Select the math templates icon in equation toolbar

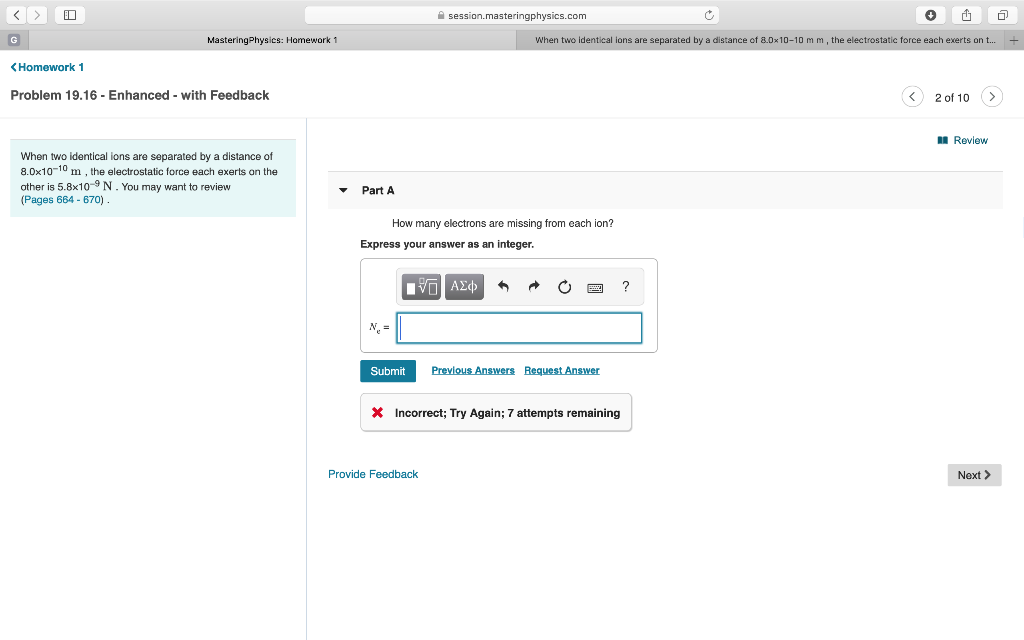click(421, 287)
